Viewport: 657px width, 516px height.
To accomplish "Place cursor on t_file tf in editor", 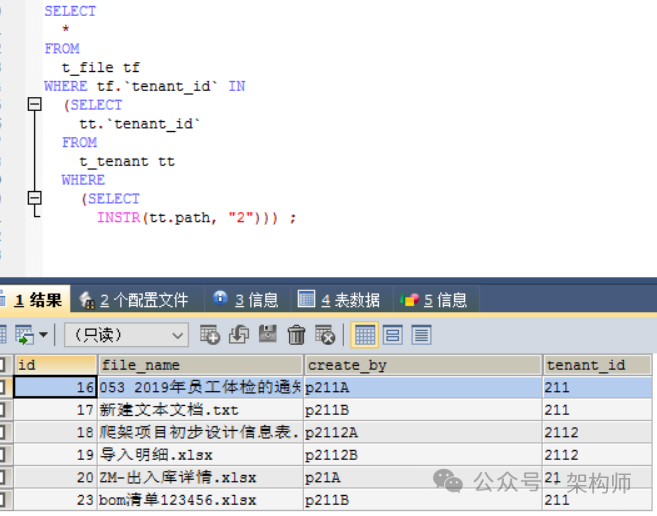I will (x=101, y=67).
